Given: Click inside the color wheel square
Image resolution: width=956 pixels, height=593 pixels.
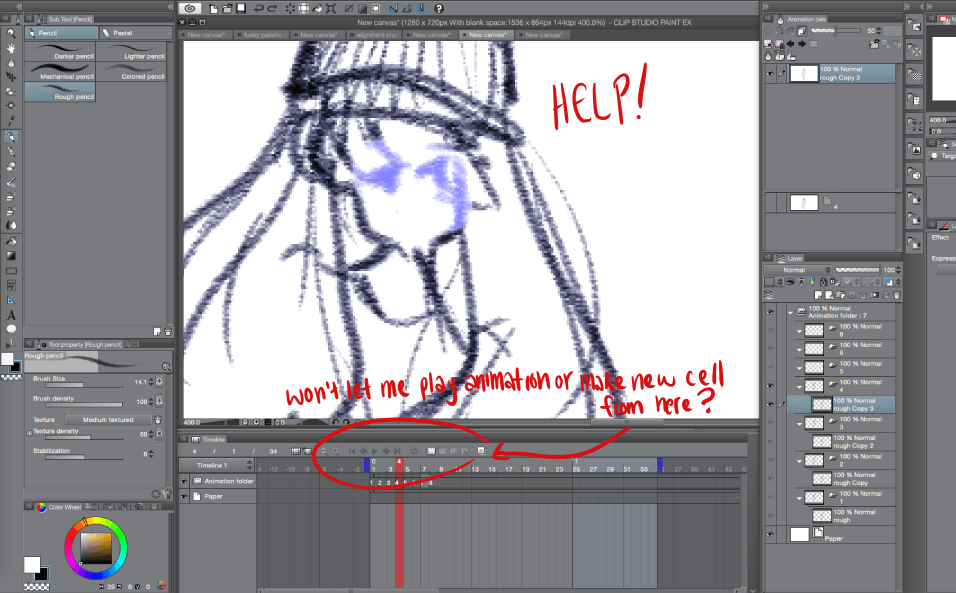Looking at the screenshot, I should 96,548.
